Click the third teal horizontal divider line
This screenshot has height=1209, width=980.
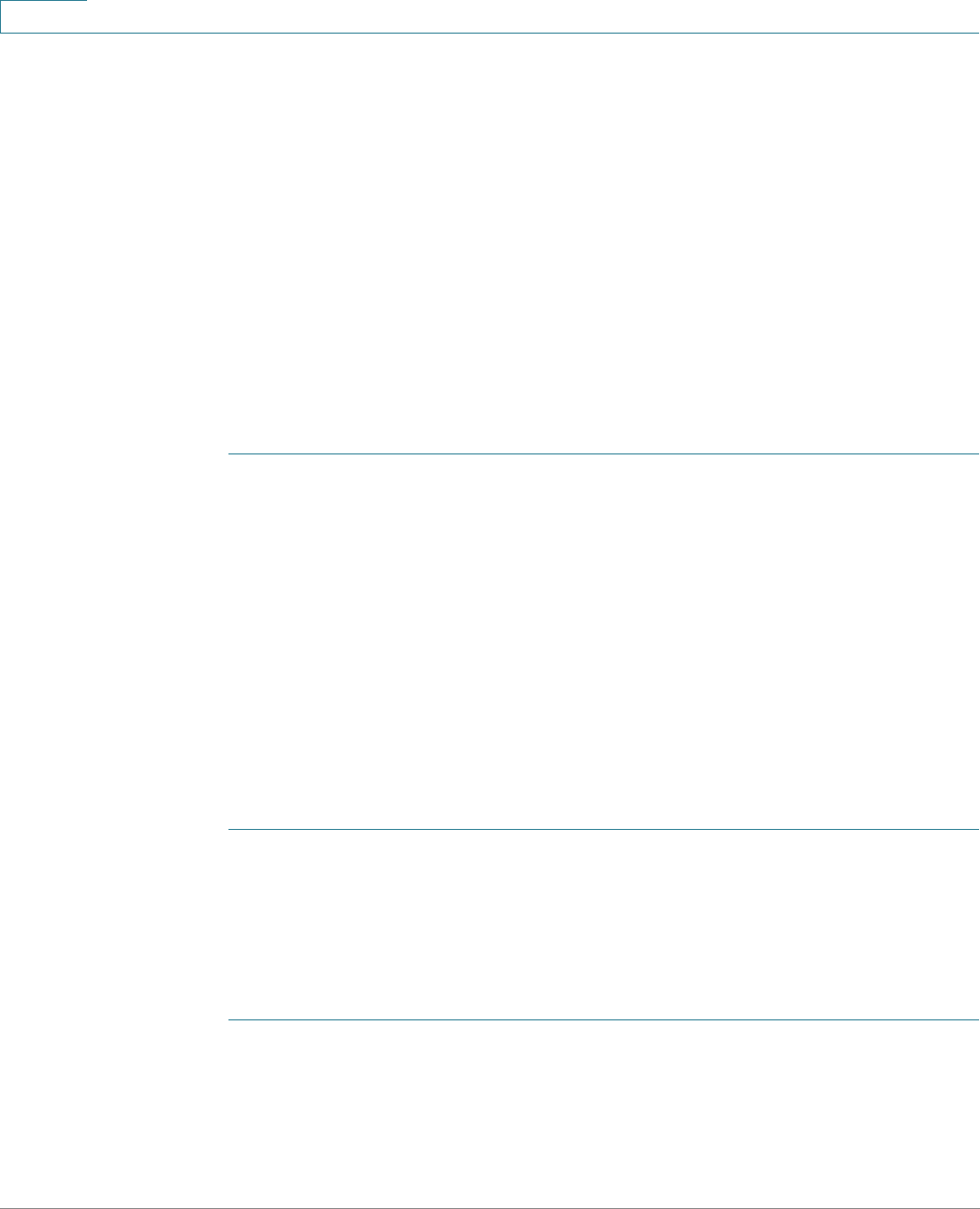[x=603, y=1020]
